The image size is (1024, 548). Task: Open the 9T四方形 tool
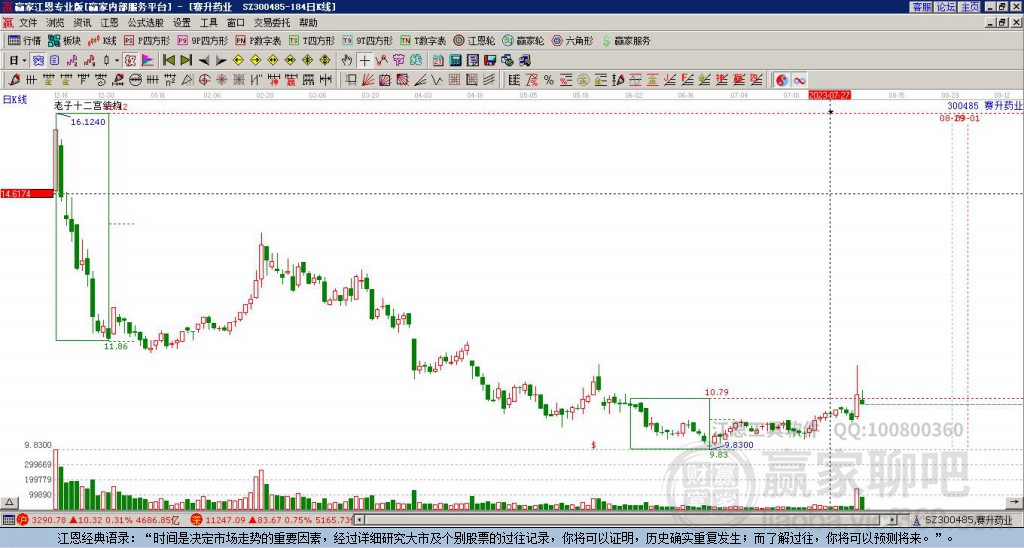(x=368, y=40)
